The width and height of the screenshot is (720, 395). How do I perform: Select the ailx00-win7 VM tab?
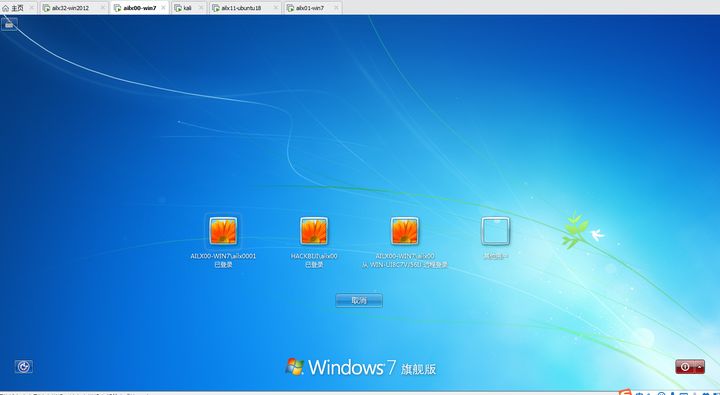(x=140, y=8)
